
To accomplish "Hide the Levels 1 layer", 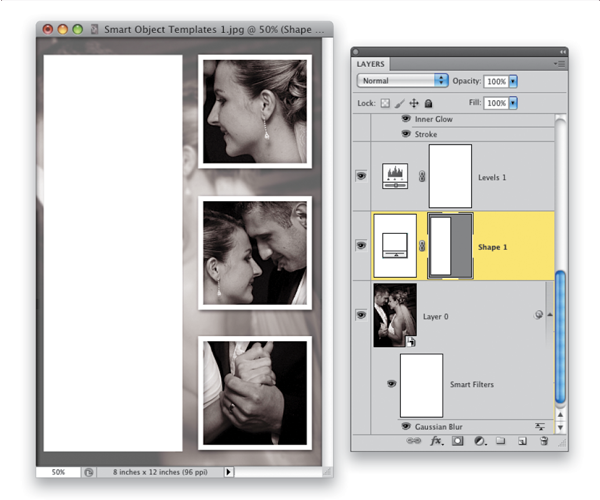I will pyautogui.click(x=361, y=176).
